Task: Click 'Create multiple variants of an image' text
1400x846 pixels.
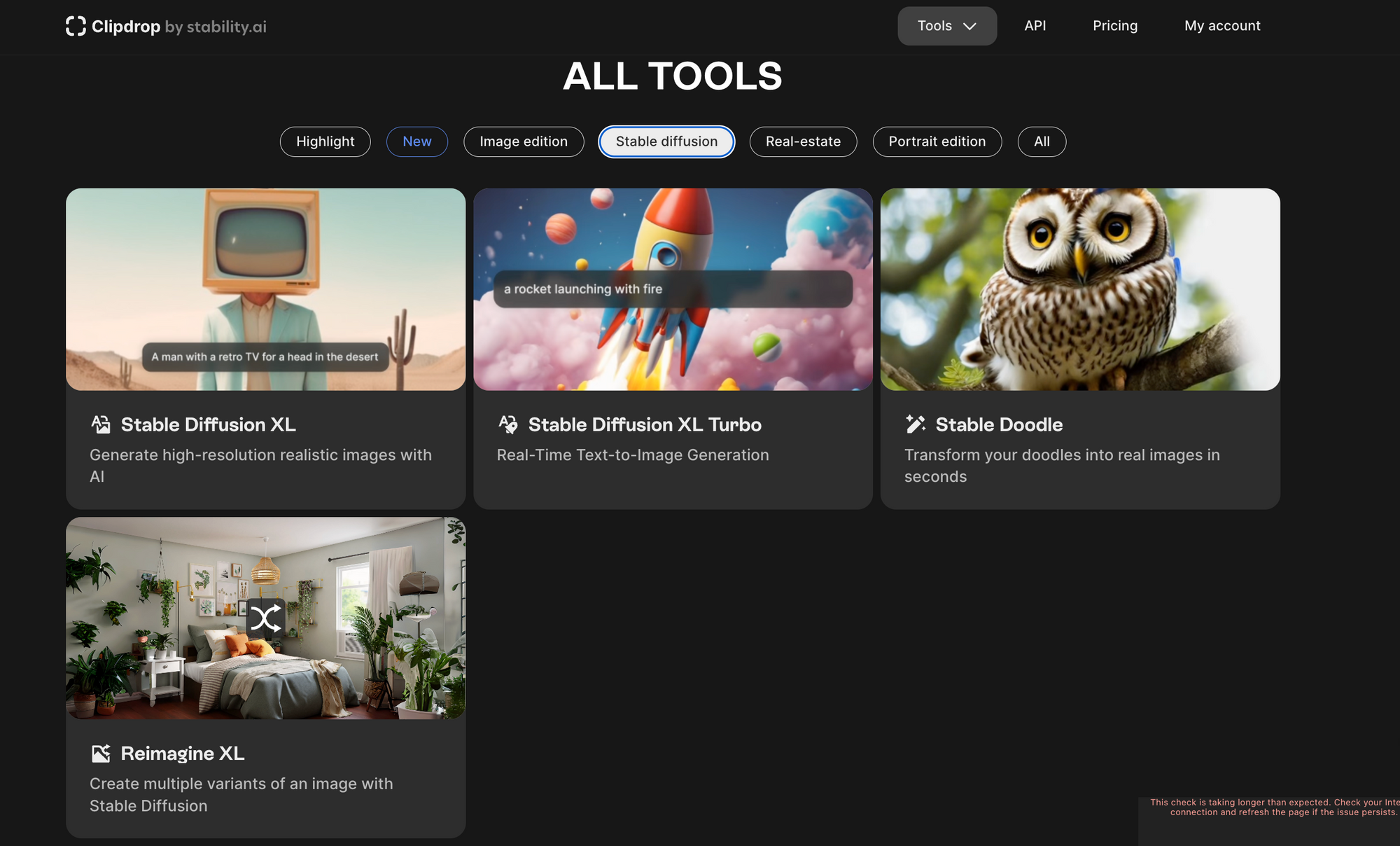Action: click(x=241, y=795)
